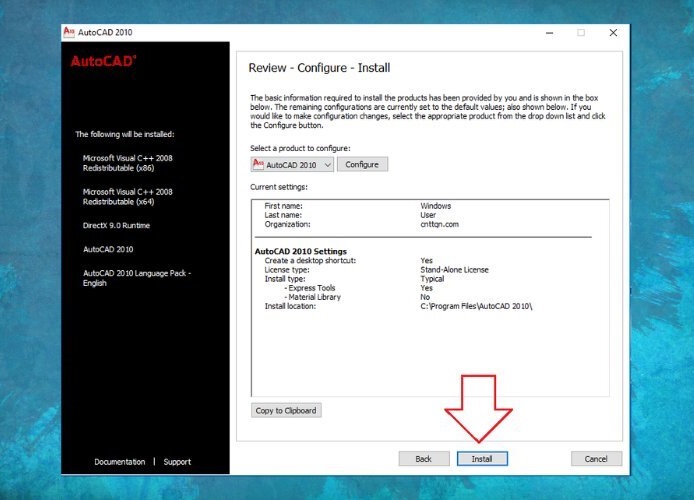Click the First name value 'Windows'

(436, 206)
